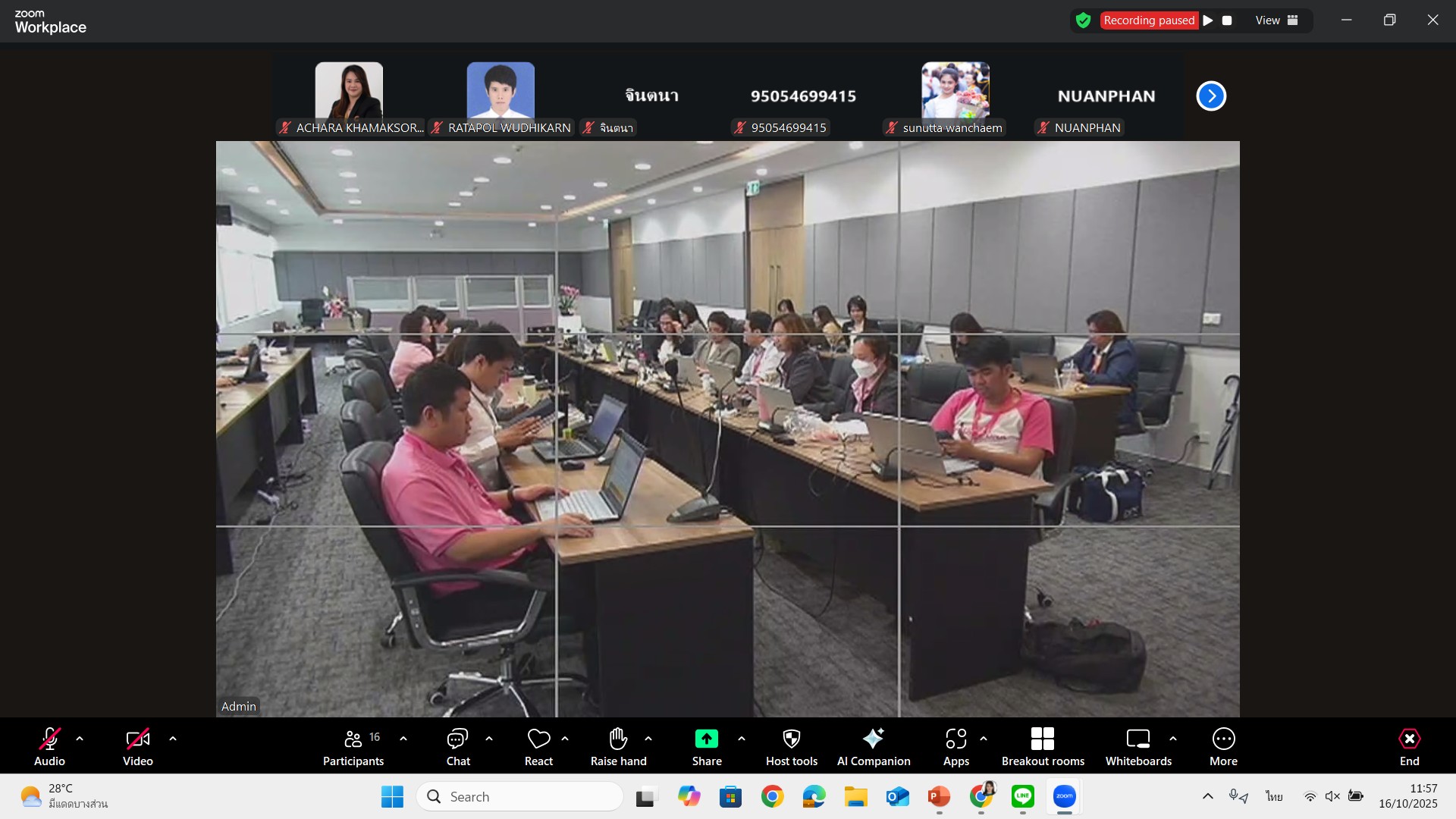Open the View layout menu

click(x=1277, y=20)
